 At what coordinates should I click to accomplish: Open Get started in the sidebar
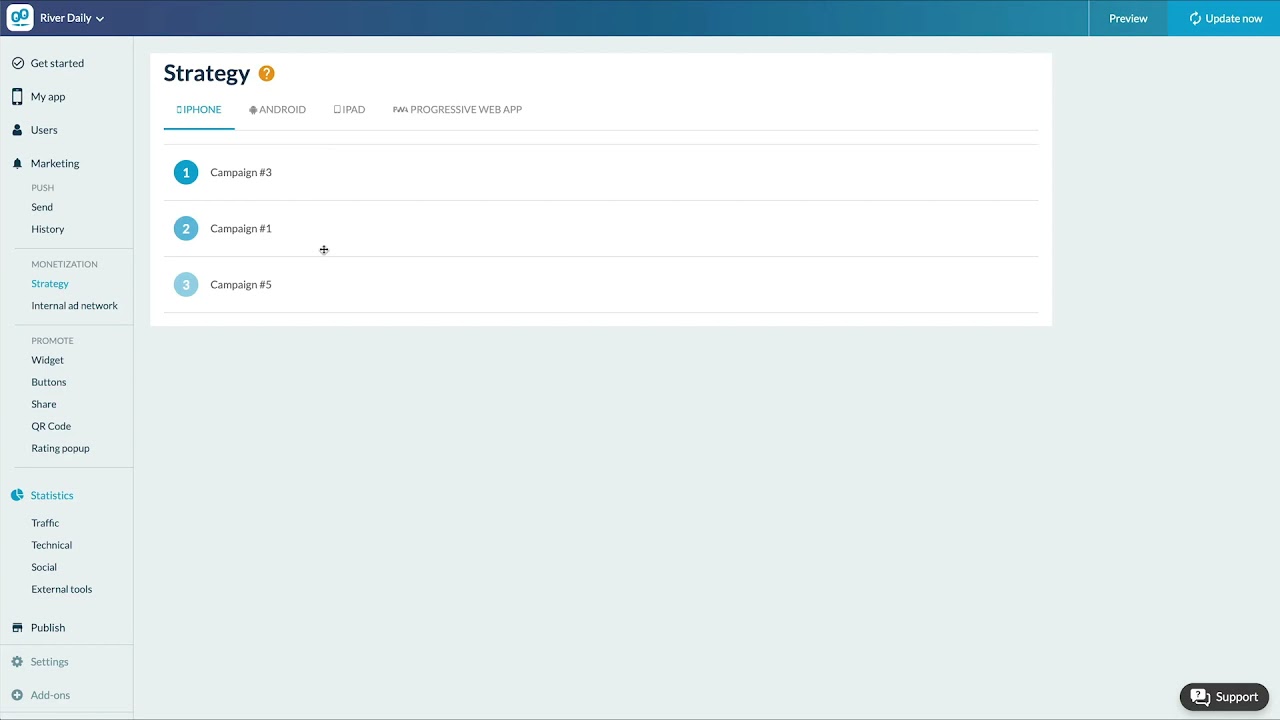click(x=57, y=63)
